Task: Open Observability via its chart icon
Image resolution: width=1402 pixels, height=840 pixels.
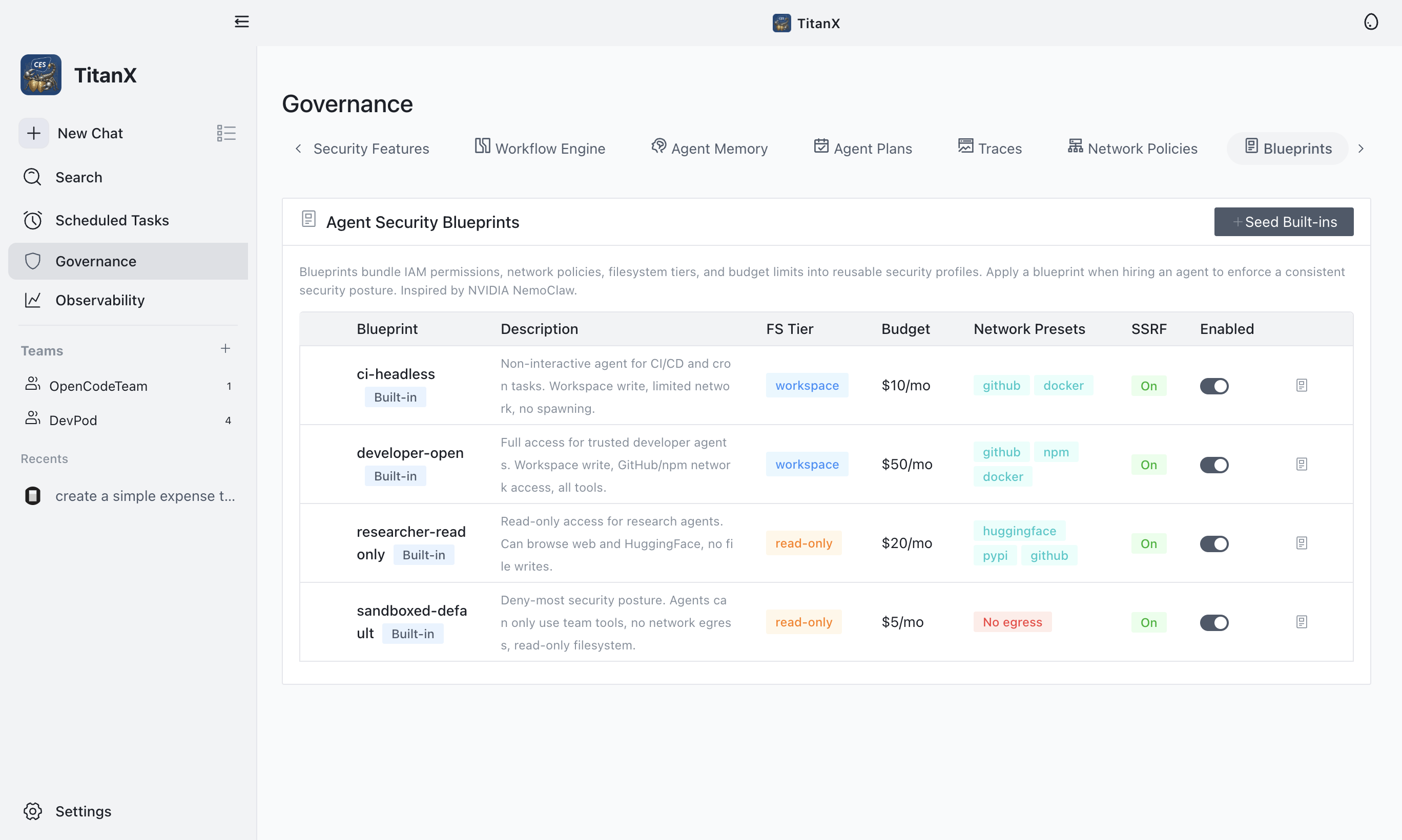Action: 33,301
